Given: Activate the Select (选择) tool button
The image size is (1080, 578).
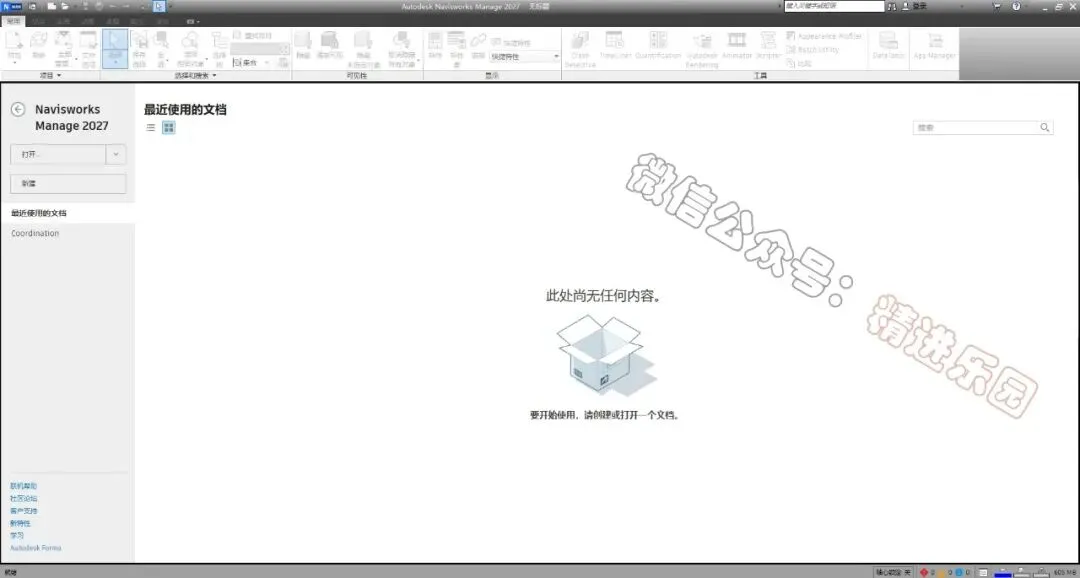Looking at the screenshot, I should 115,48.
